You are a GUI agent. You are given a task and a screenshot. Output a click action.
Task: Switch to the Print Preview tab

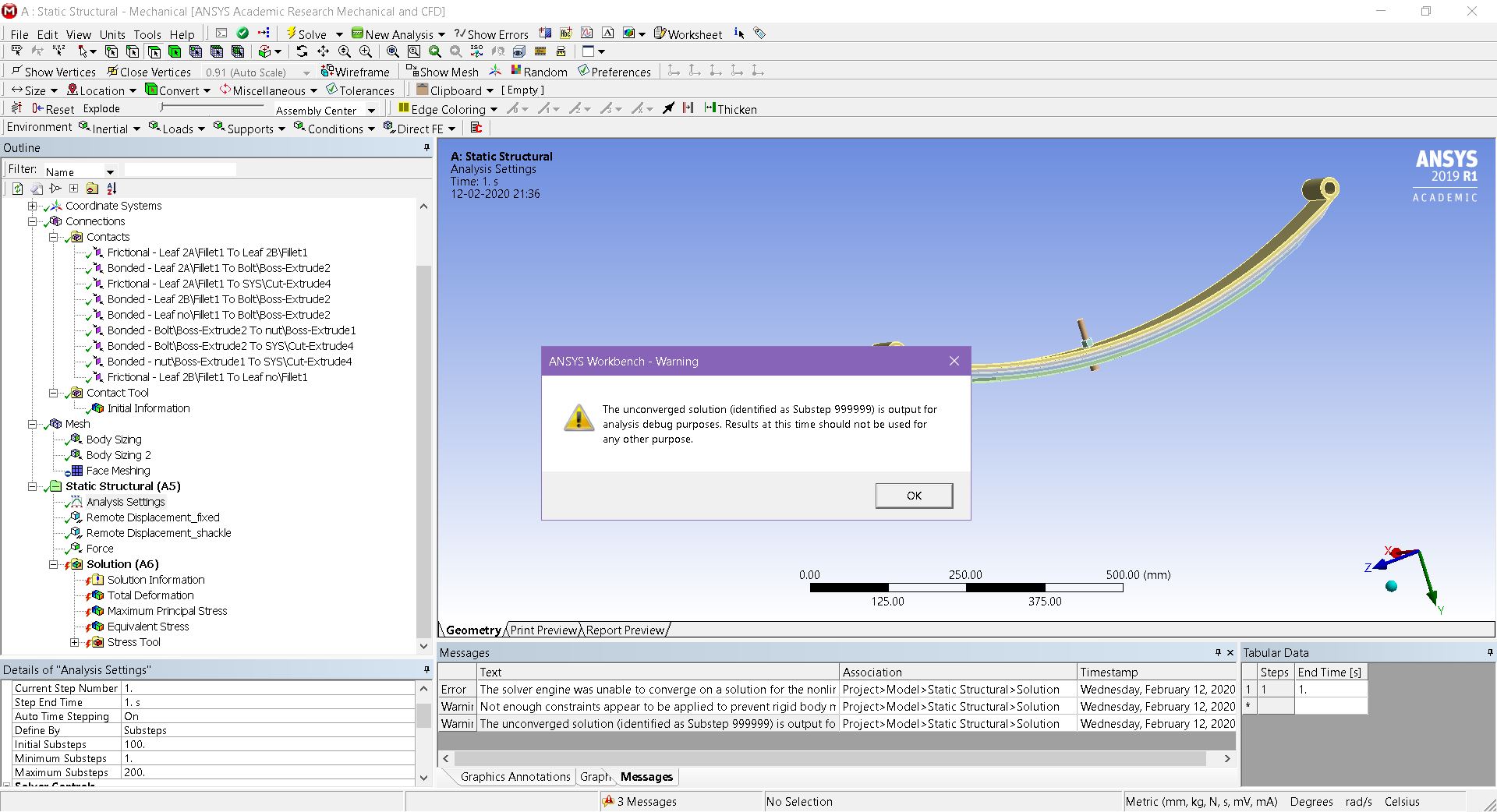click(543, 630)
